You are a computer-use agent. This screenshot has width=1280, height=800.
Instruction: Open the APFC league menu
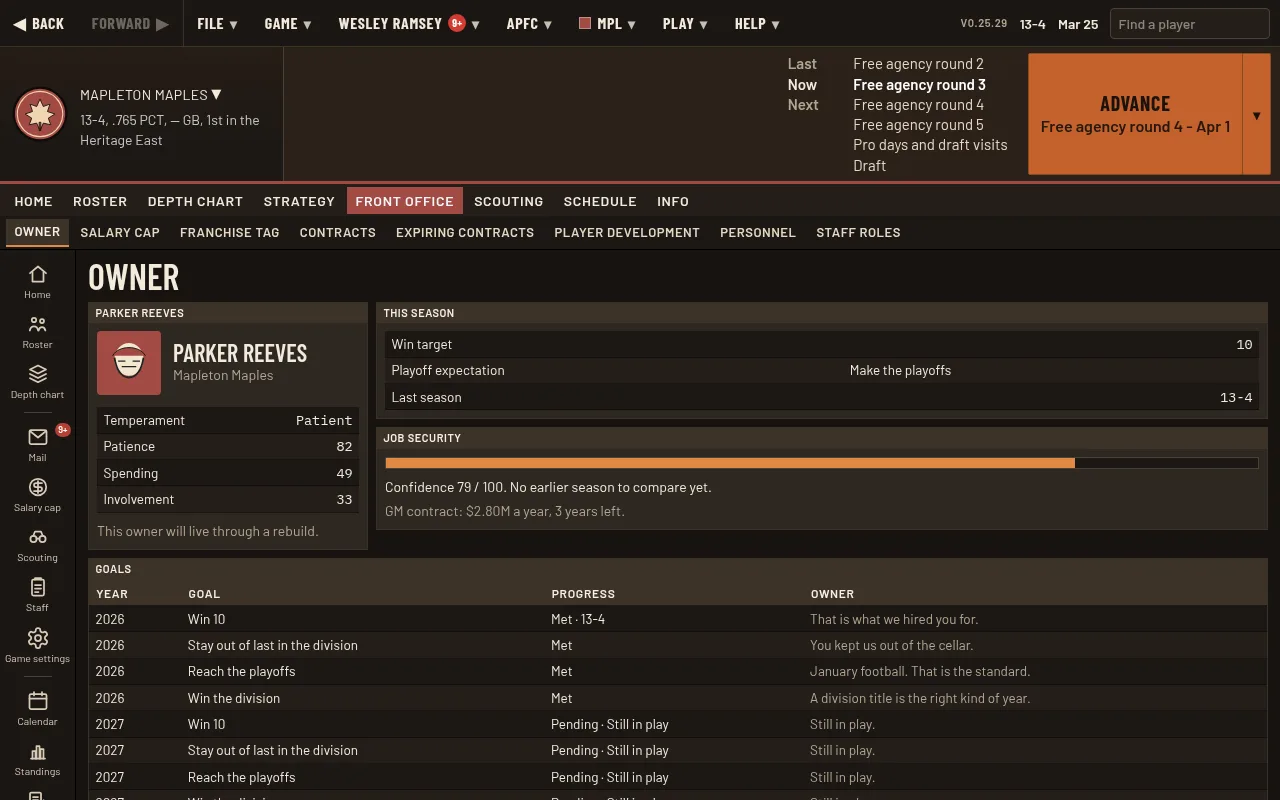(530, 24)
